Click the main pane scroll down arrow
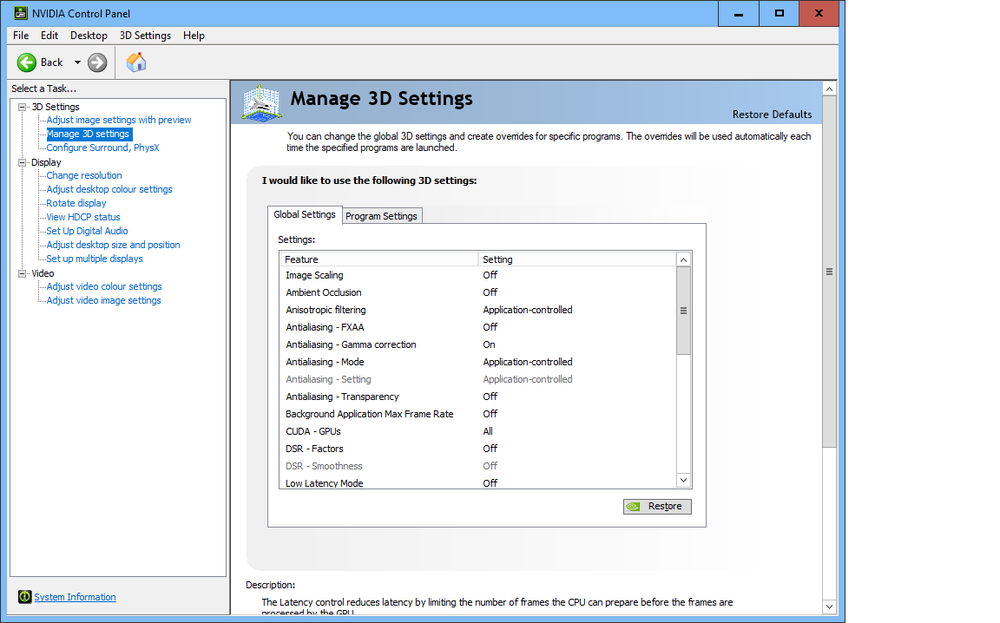This screenshot has height=623, width=1000. point(829,606)
